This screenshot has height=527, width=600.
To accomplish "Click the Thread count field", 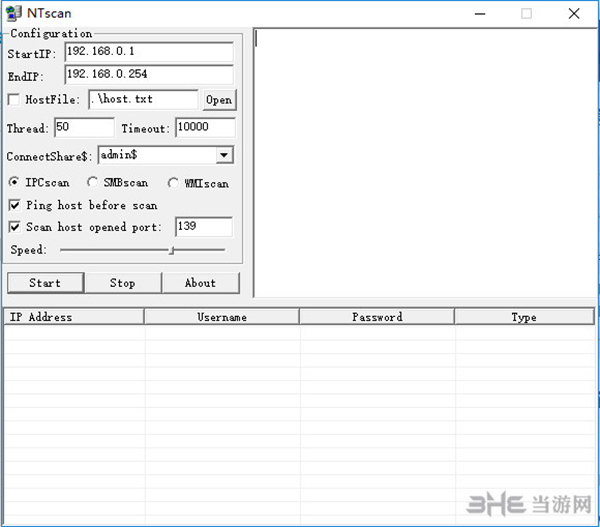I will (x=84, y=127).
